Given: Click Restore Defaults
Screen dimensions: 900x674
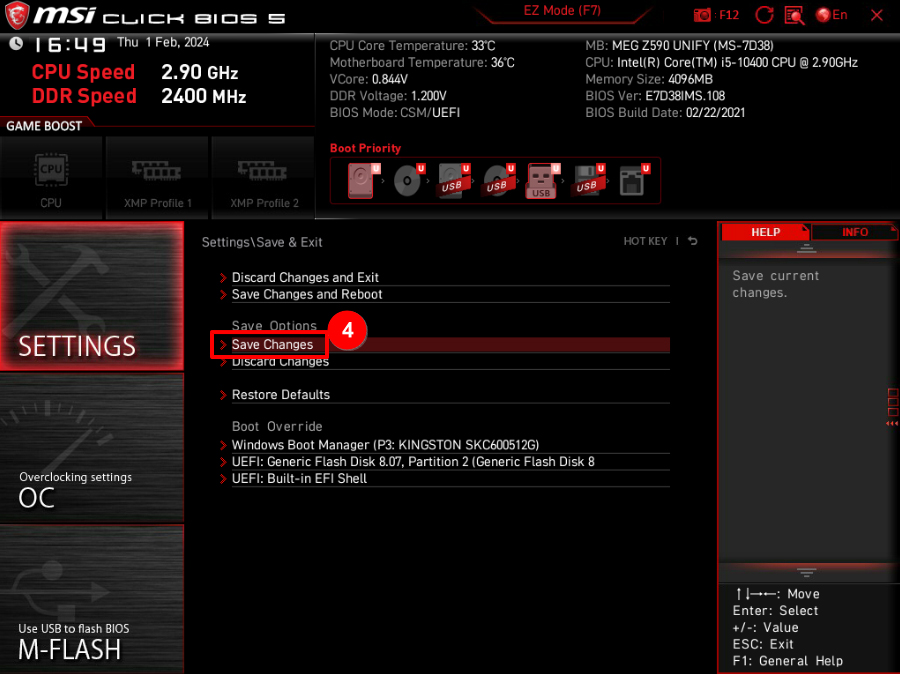Looking at the screenshot, I should 445,395.
